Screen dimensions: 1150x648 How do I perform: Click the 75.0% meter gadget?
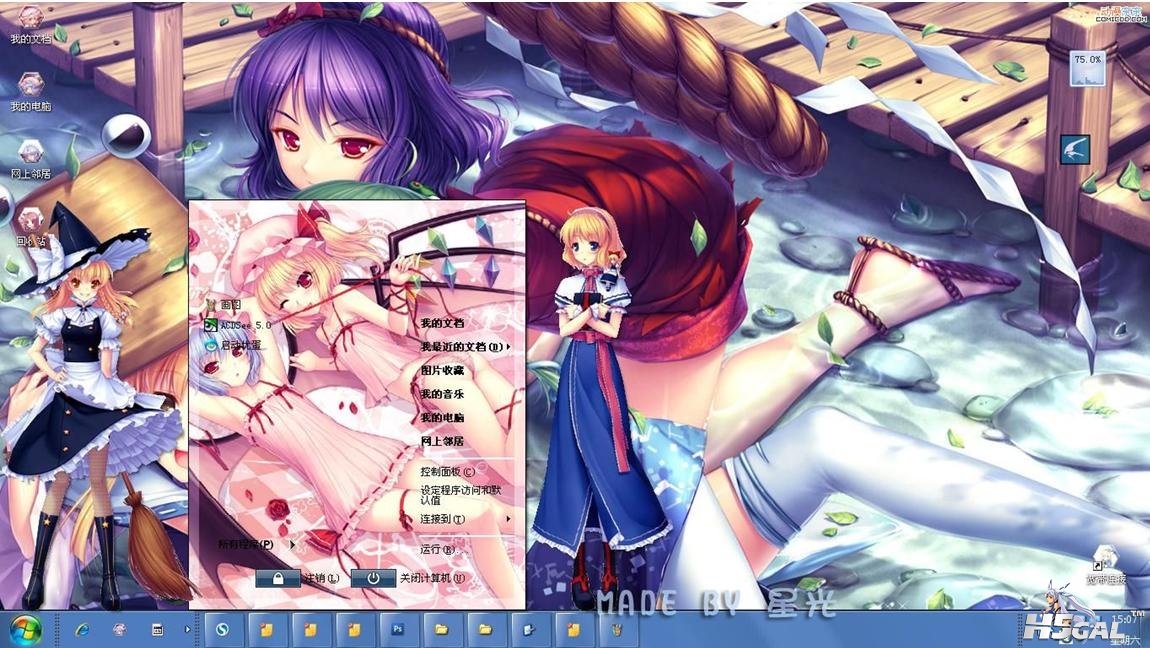click(x=1087, y=67)
